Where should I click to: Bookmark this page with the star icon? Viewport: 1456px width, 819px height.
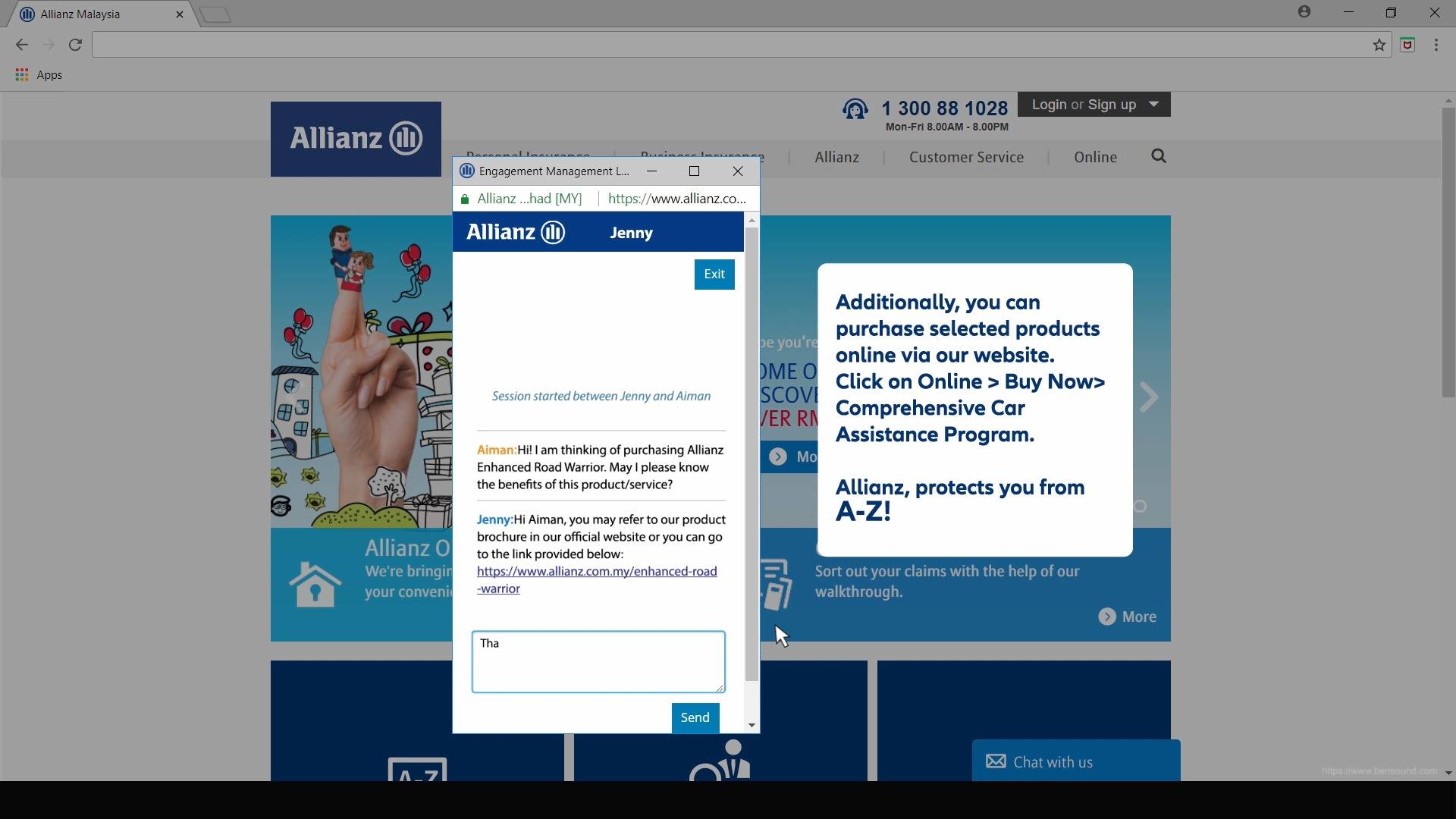pyautogui.click(x=1379, y=45)
